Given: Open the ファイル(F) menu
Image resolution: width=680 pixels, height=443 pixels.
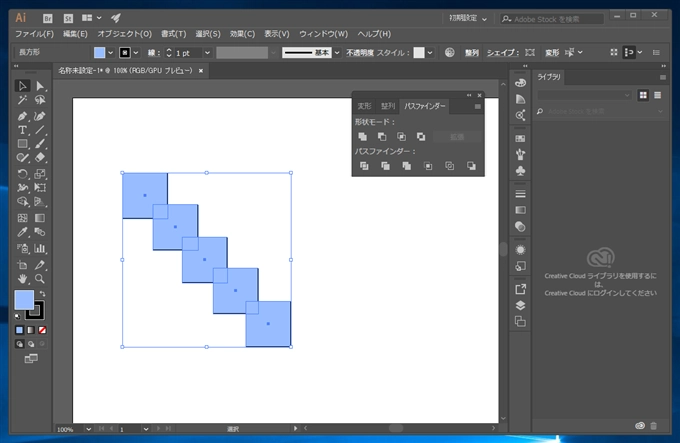Looking at the screenshot, I should 35,34.
